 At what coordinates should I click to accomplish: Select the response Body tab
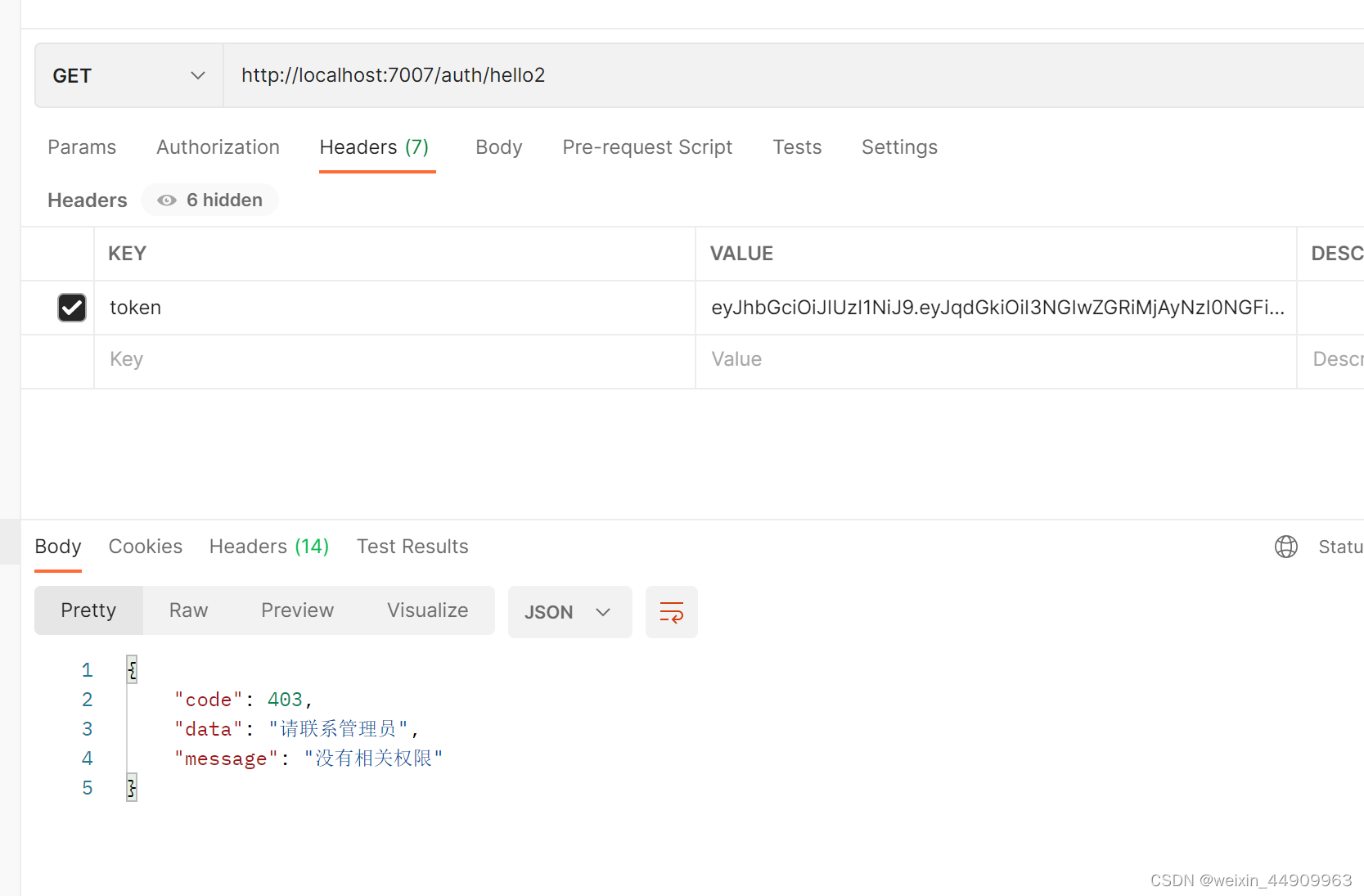point(58,547)
